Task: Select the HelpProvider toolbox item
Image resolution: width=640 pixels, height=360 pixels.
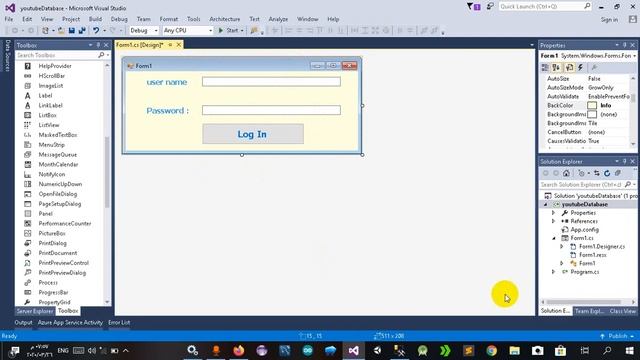Action: click(x=55, y=66)
